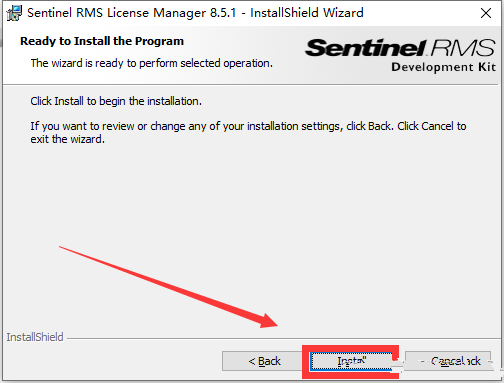
Task: Click the Install button to begin installation
Action: (x=351, y=361)
